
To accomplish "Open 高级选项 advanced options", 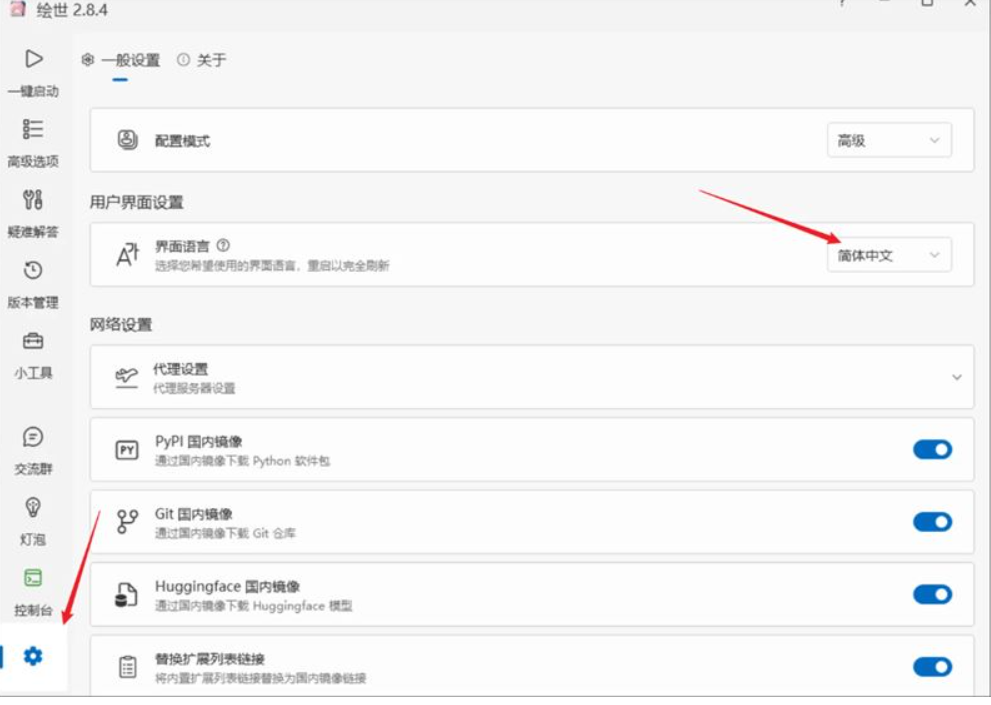I will (x=33, y=140).
